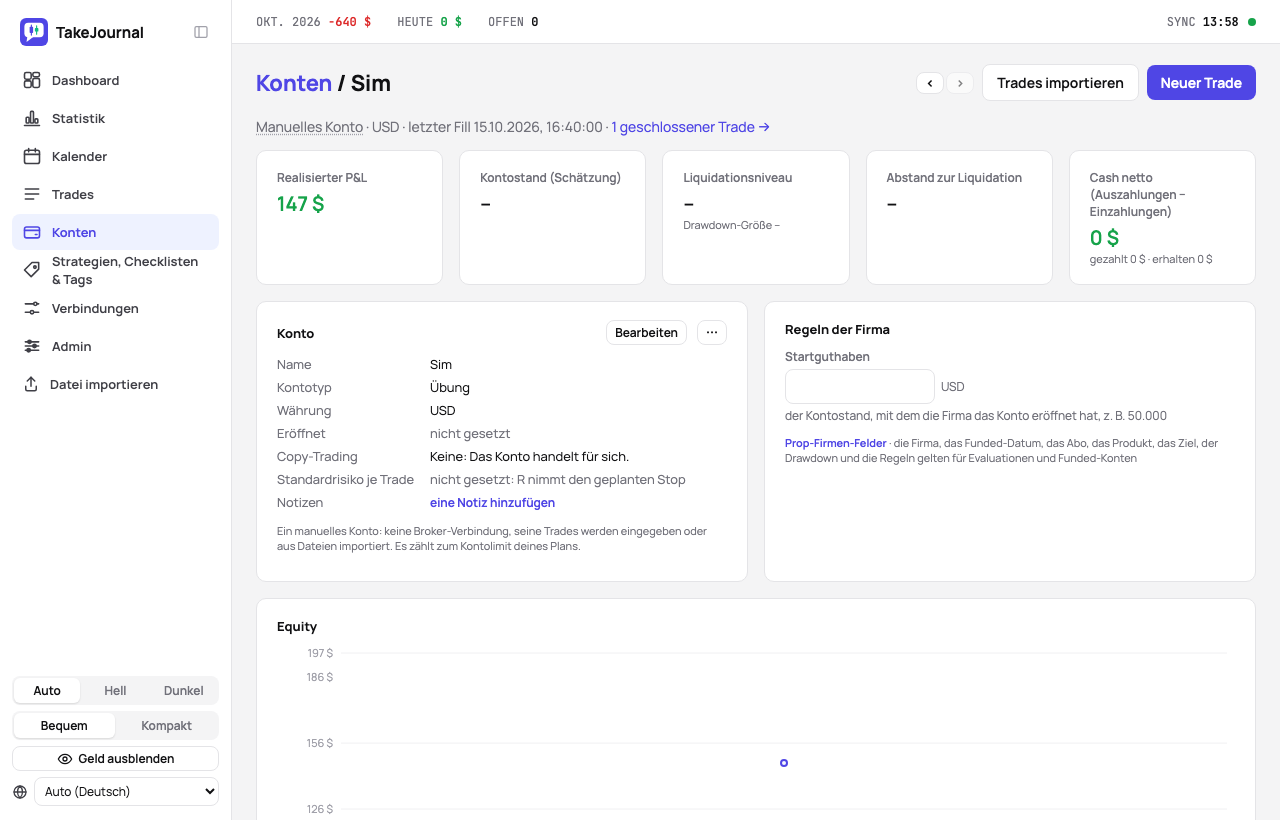The height and width of the screenshot is (820, 1280).
Task: Click the TakeJournal logo icon
Action: (34, 32)
